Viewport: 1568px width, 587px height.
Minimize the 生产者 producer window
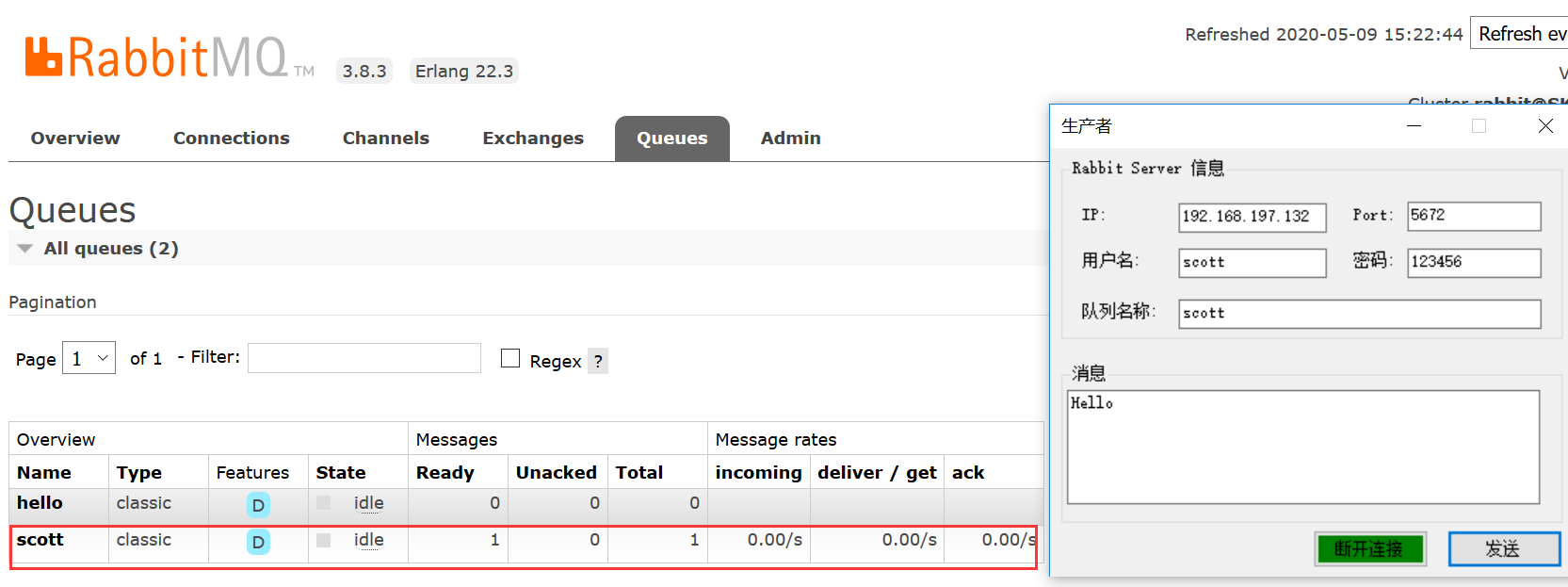pos(1414,126)
